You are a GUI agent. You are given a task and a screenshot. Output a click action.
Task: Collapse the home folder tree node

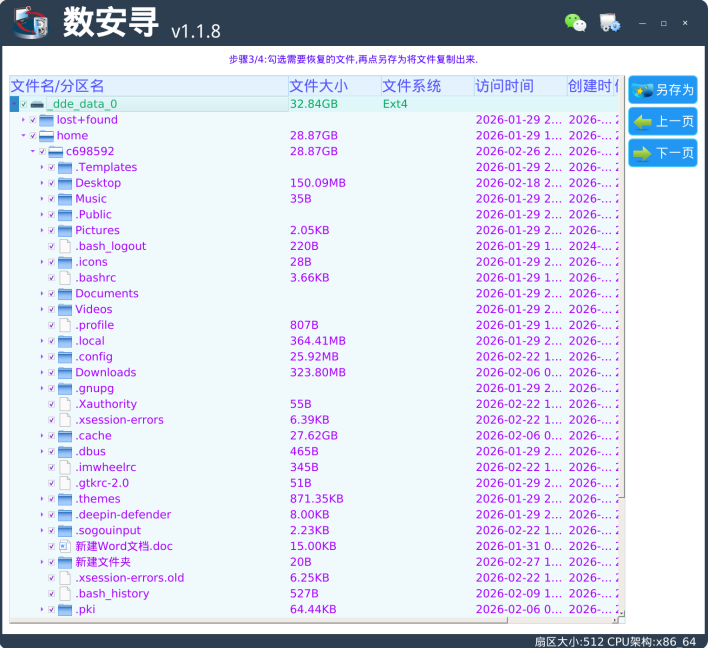tap(23, 136)
